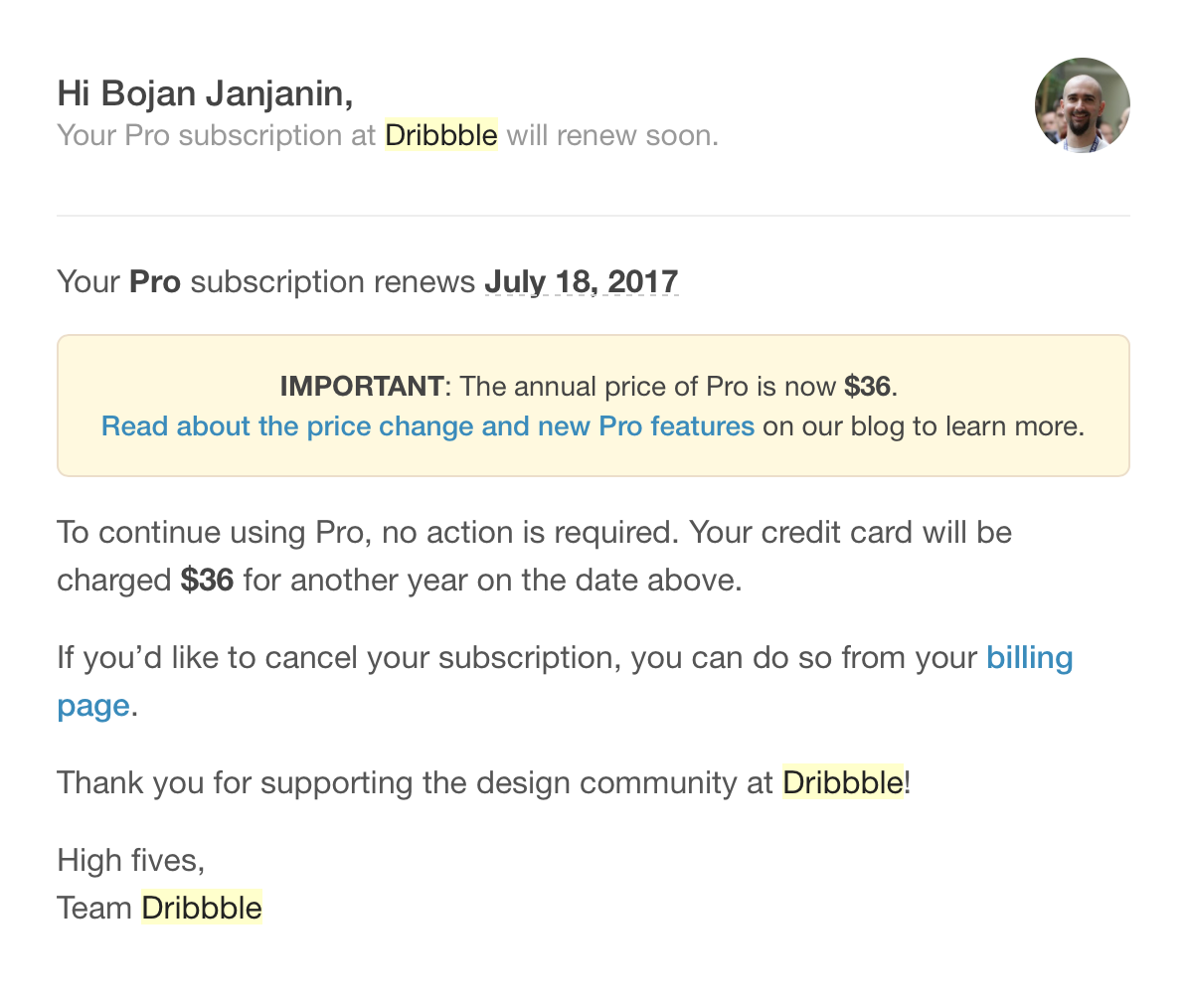This screenshot has width=1189, height=1008.
Task: Click 'Your Pro subscription at' subtitle text
Action: (217, 135)
